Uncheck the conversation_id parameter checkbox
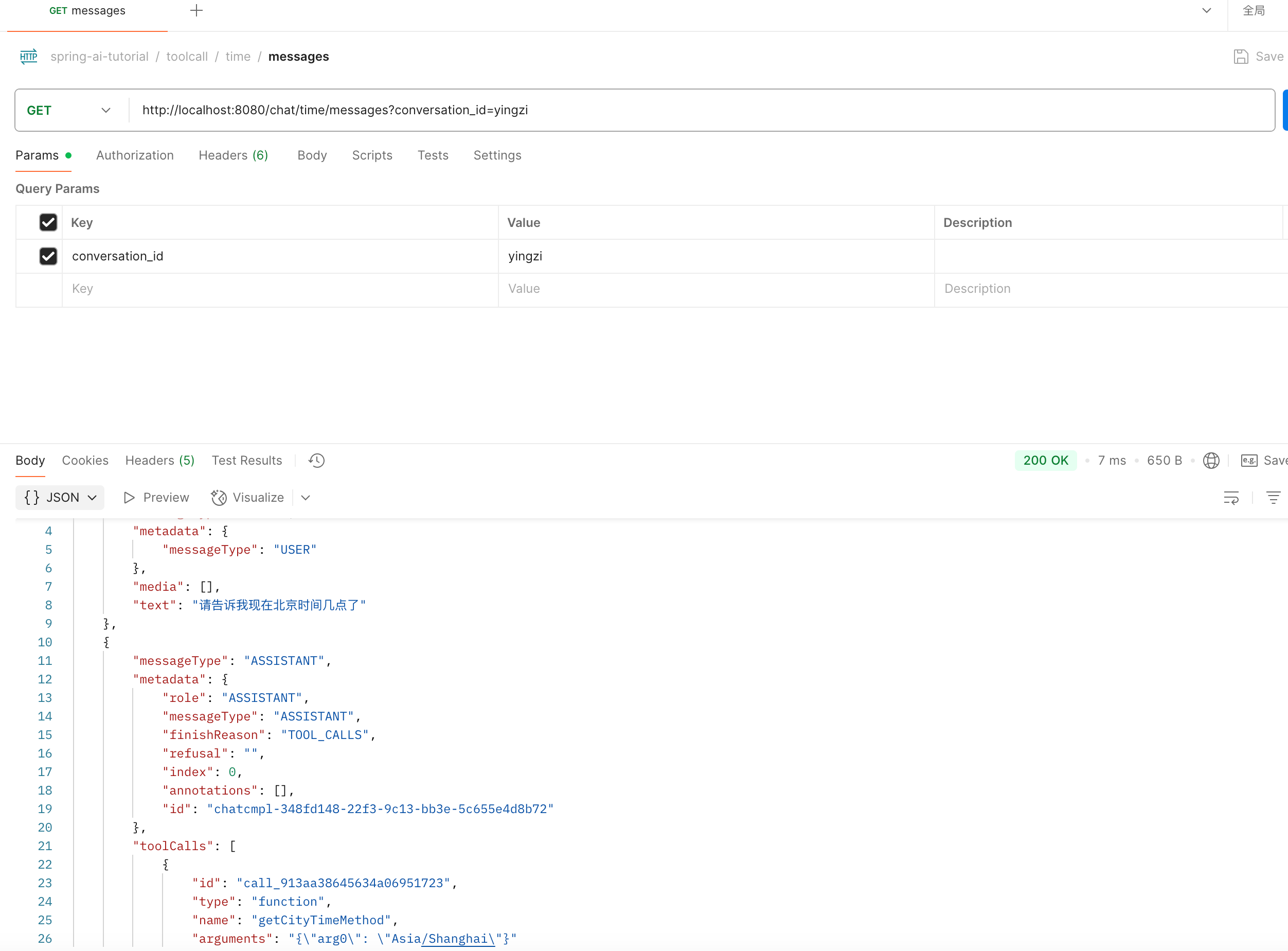Image resolution: width=1288 pixels, height=951 pixels. point(48,256)
